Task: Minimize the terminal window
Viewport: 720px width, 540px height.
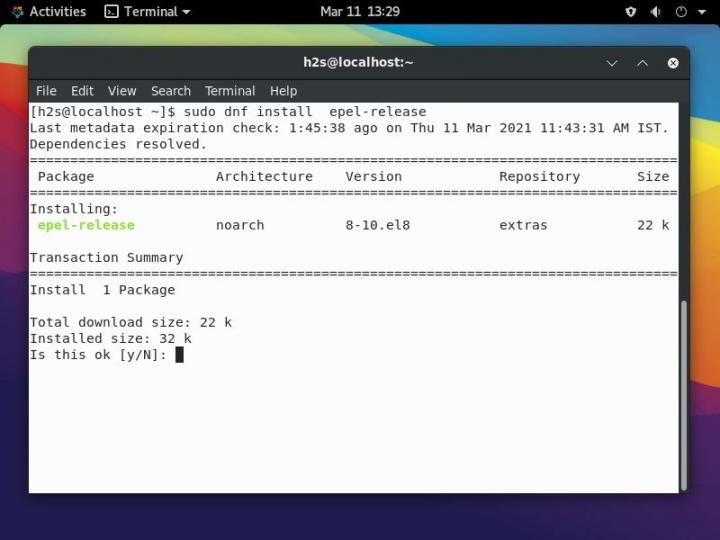Action: tap(612, 63)
